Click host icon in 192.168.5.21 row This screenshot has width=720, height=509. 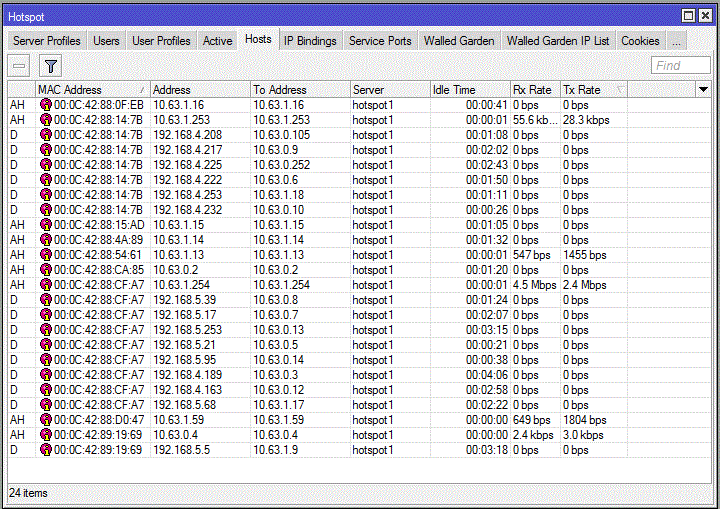coord(45,345)
